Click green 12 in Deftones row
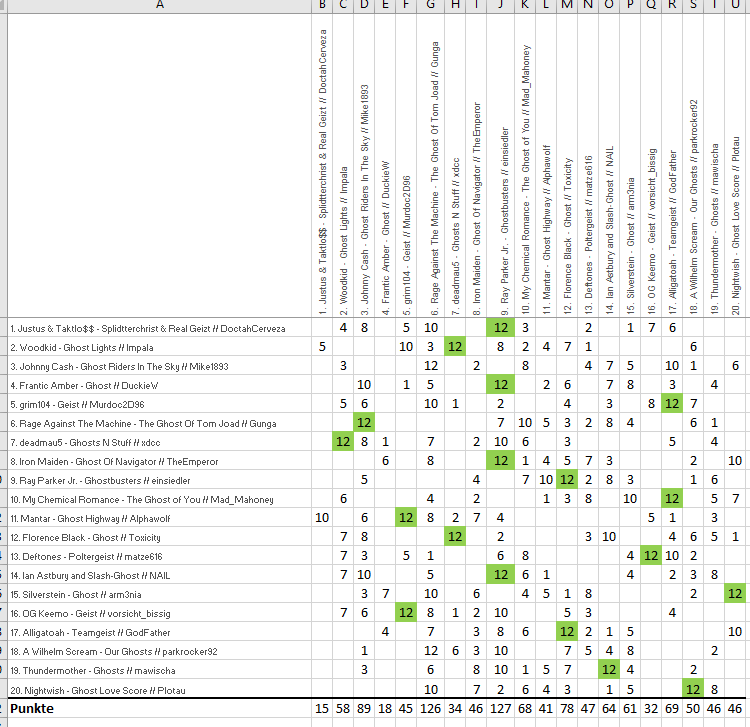Viewport: 750px width, 727px height. click(651, 555)
